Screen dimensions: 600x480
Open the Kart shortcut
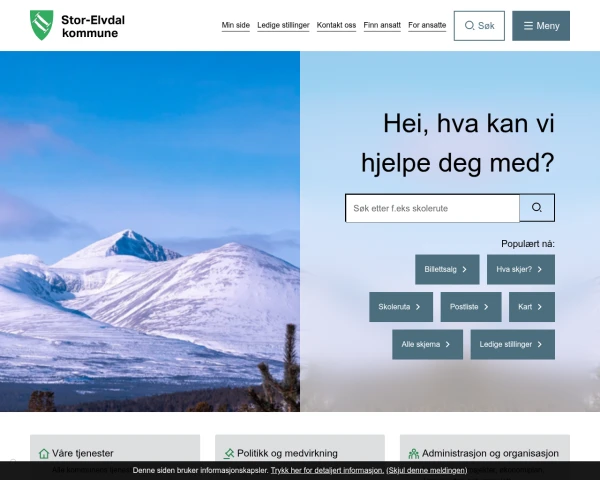pyautogui.click(x=532, y=307)
